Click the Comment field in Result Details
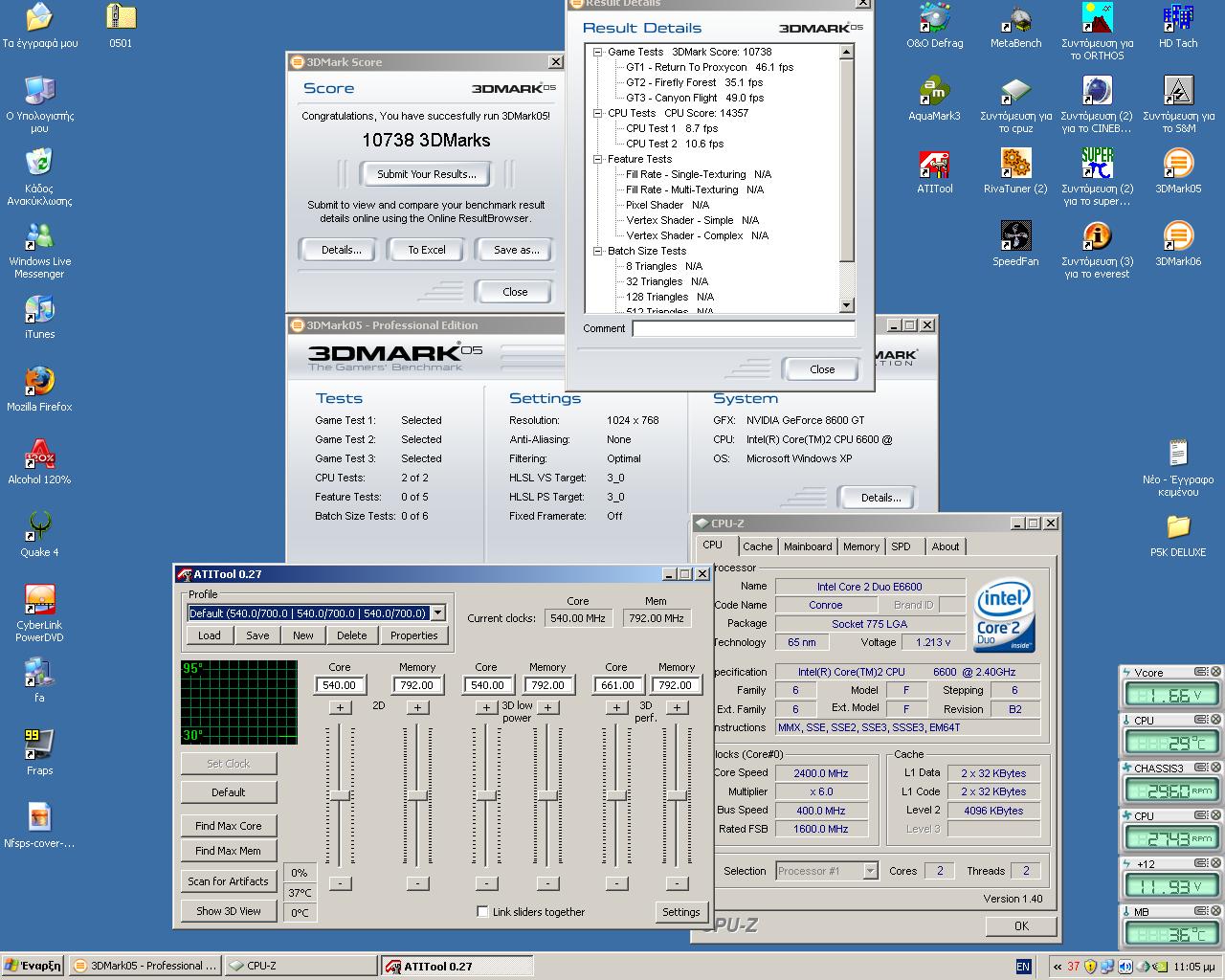 click(744, 328)
